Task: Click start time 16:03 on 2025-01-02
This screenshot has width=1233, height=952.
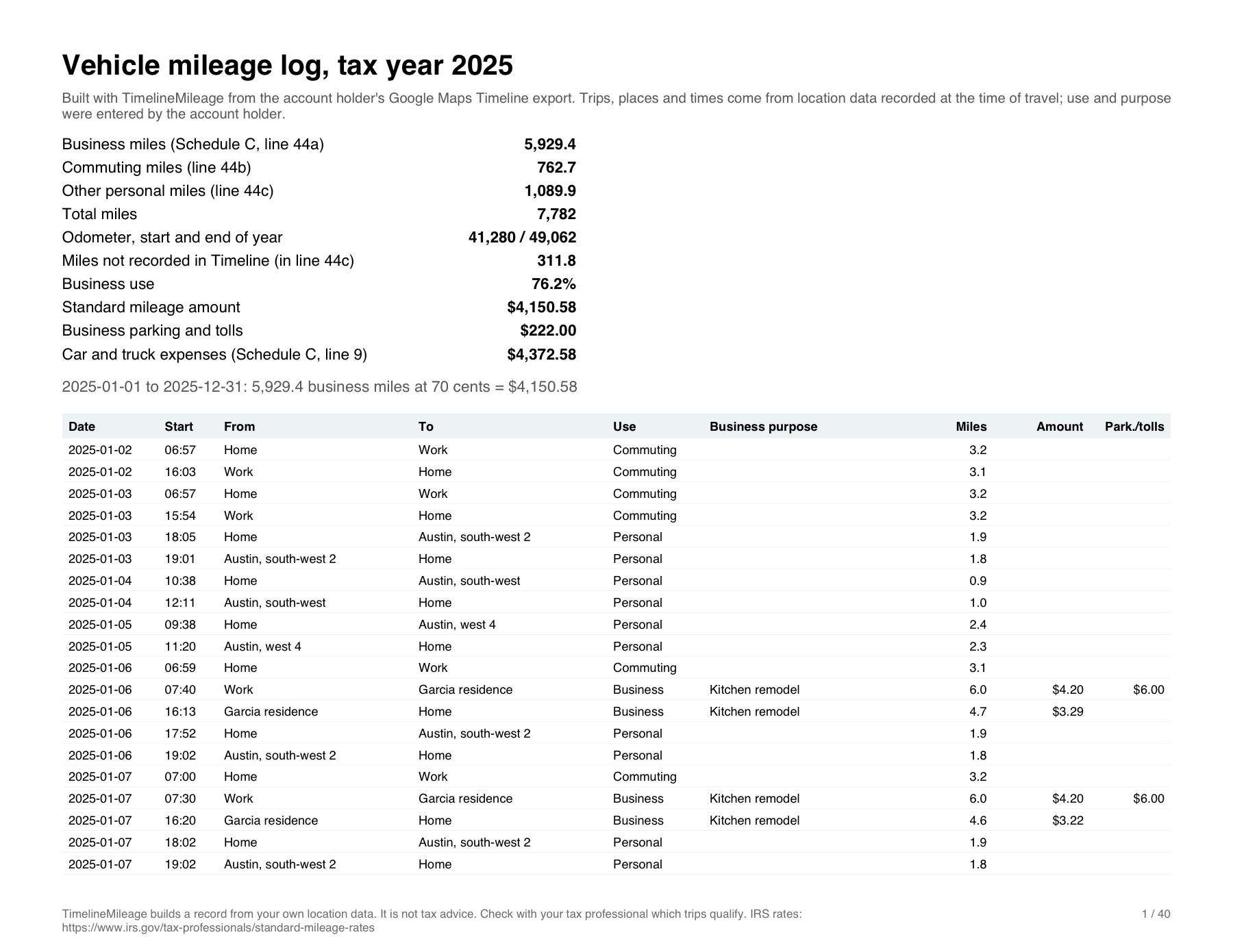Action: click(180, 472)
